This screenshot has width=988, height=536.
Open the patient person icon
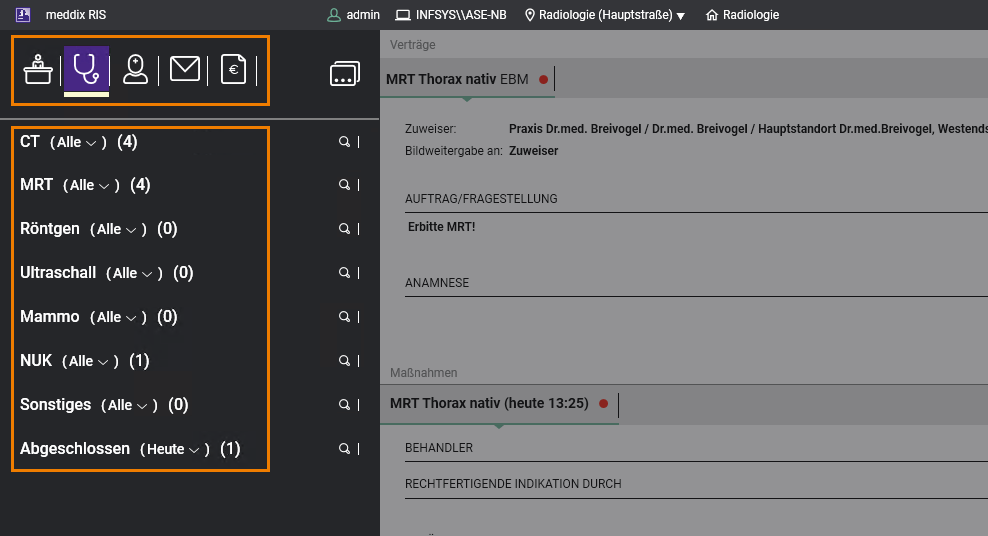[135, 69]
